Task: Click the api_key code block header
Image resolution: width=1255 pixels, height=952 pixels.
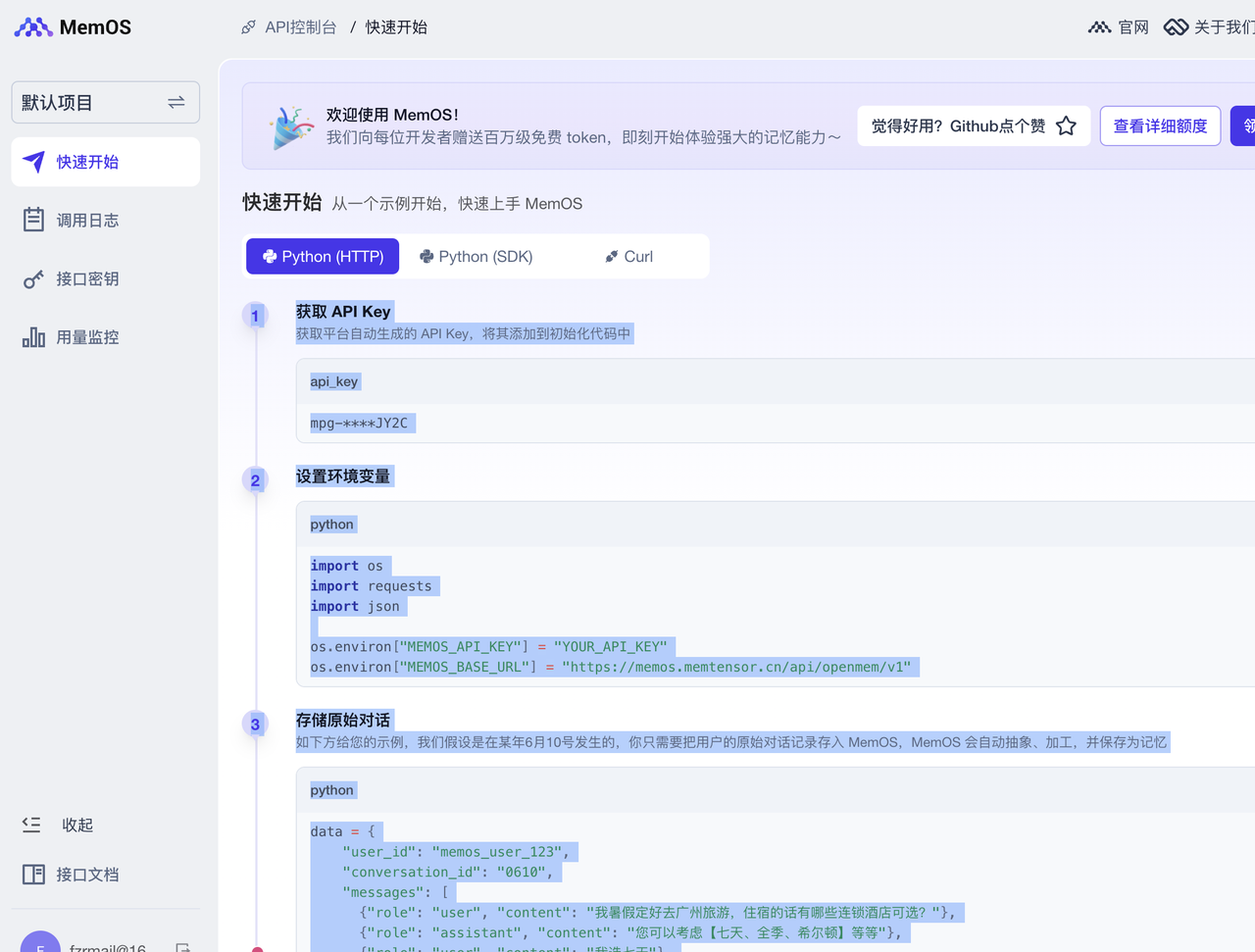Action: (x=776, y=381)
